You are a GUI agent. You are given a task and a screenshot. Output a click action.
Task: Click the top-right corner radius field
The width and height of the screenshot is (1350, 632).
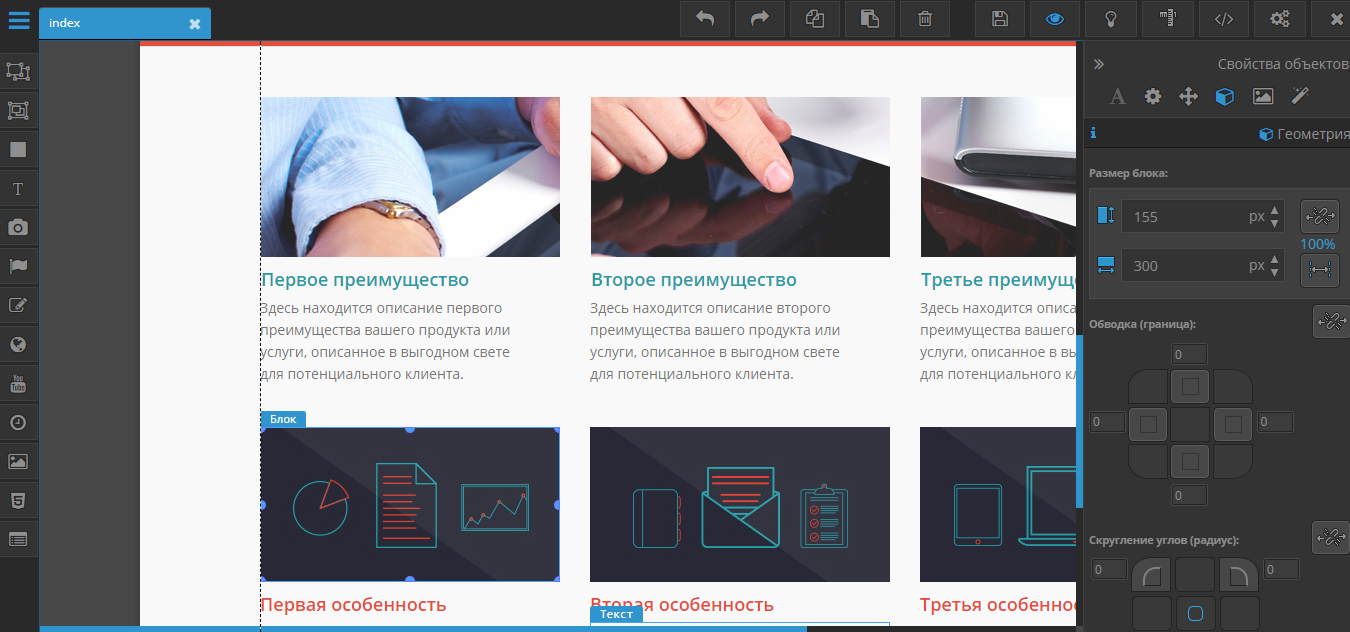click(x=1281, y=570)
